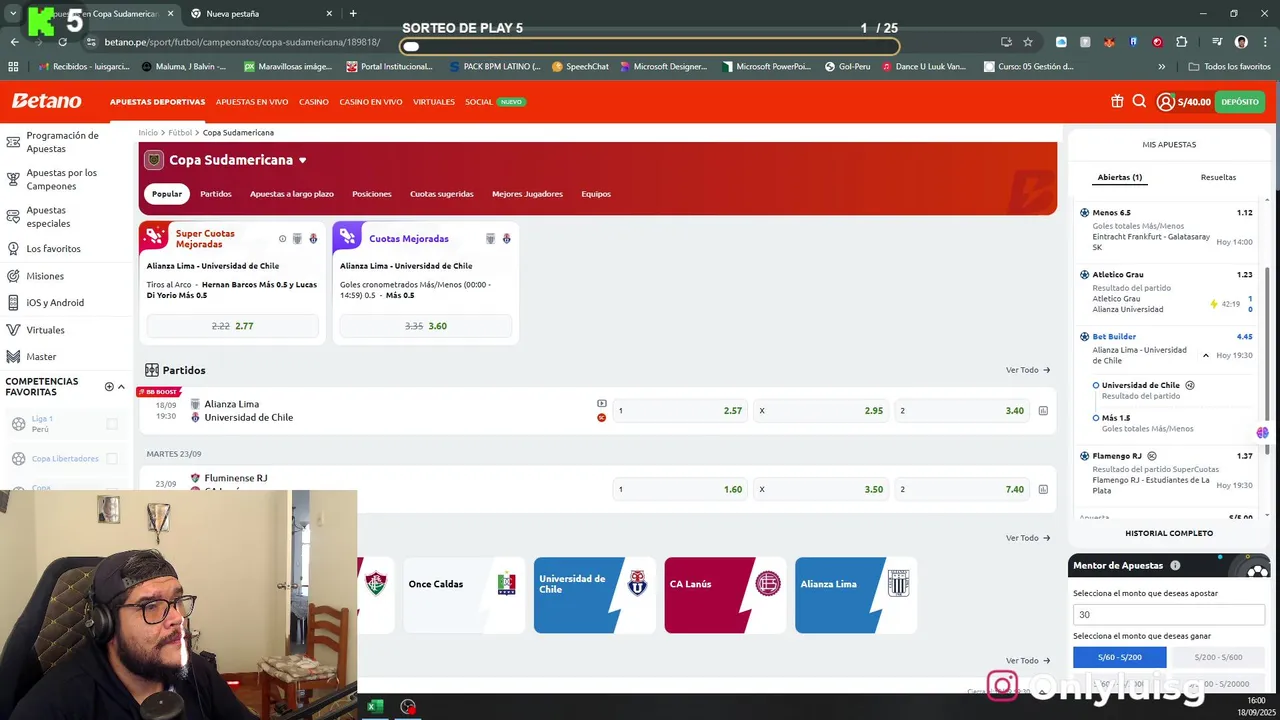1280x720 pixels.
Task: Click Ver Todo next to Partidos
Action: click(x=1028, y=370)
